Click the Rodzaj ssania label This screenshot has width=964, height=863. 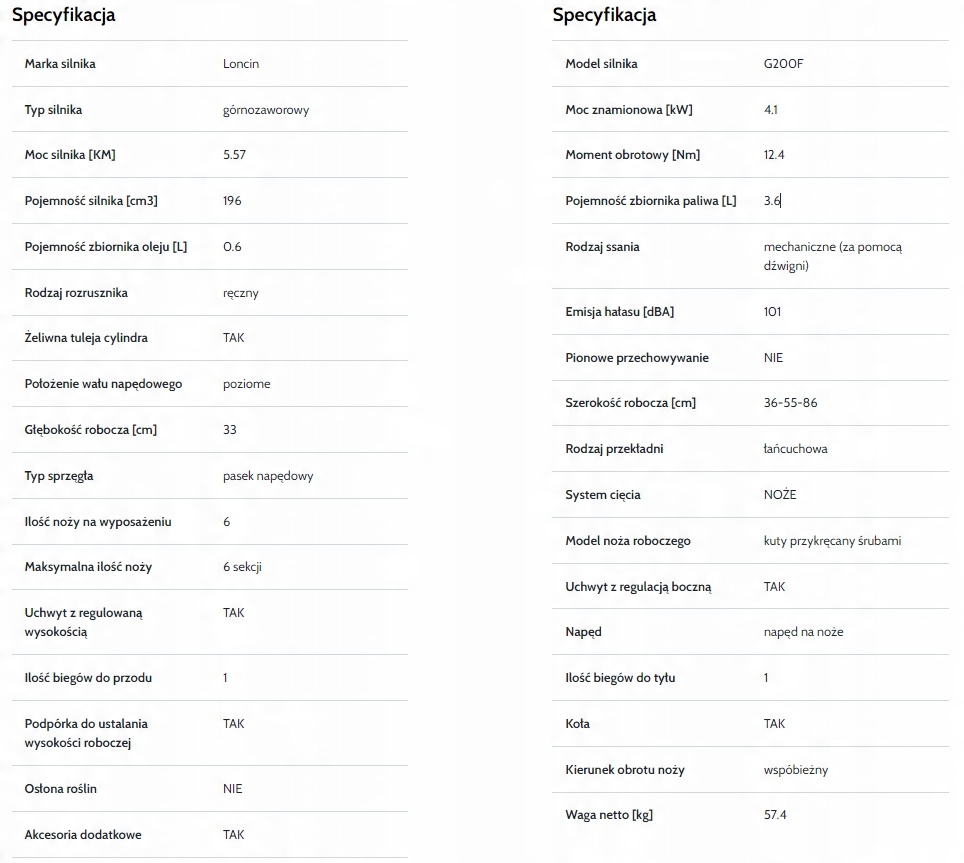point(602,247)
